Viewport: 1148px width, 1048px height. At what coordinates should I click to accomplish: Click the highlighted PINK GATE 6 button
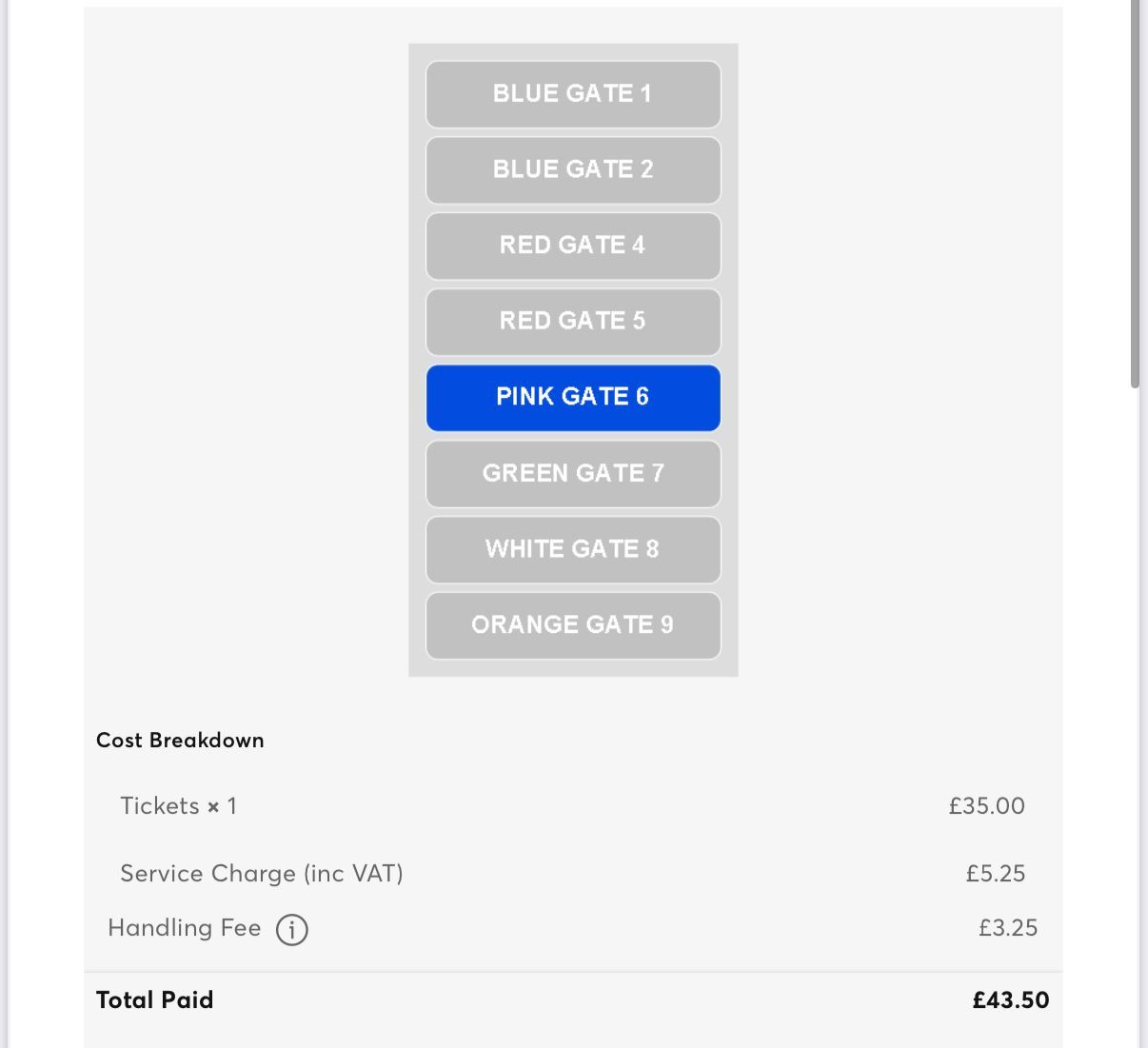coord(573,397)
